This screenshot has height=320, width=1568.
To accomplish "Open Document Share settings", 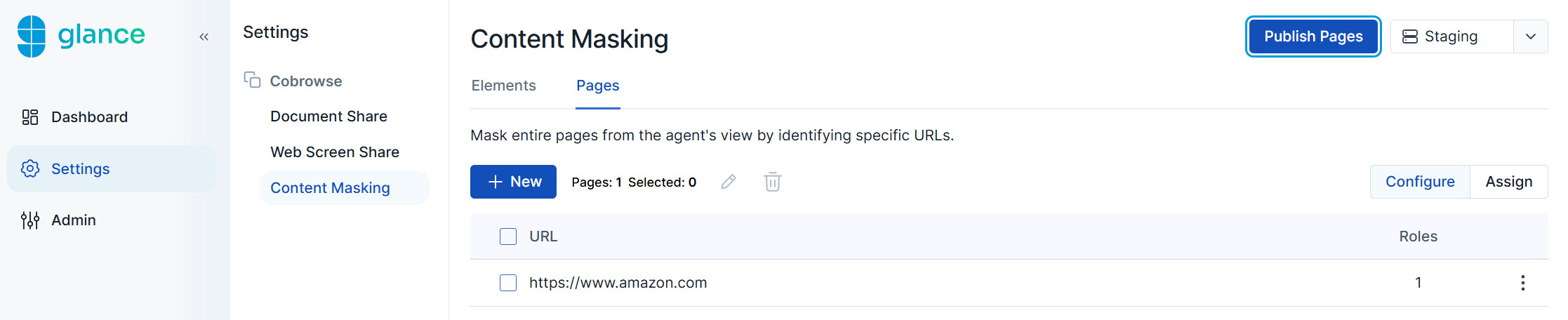I will click(328, 116).
